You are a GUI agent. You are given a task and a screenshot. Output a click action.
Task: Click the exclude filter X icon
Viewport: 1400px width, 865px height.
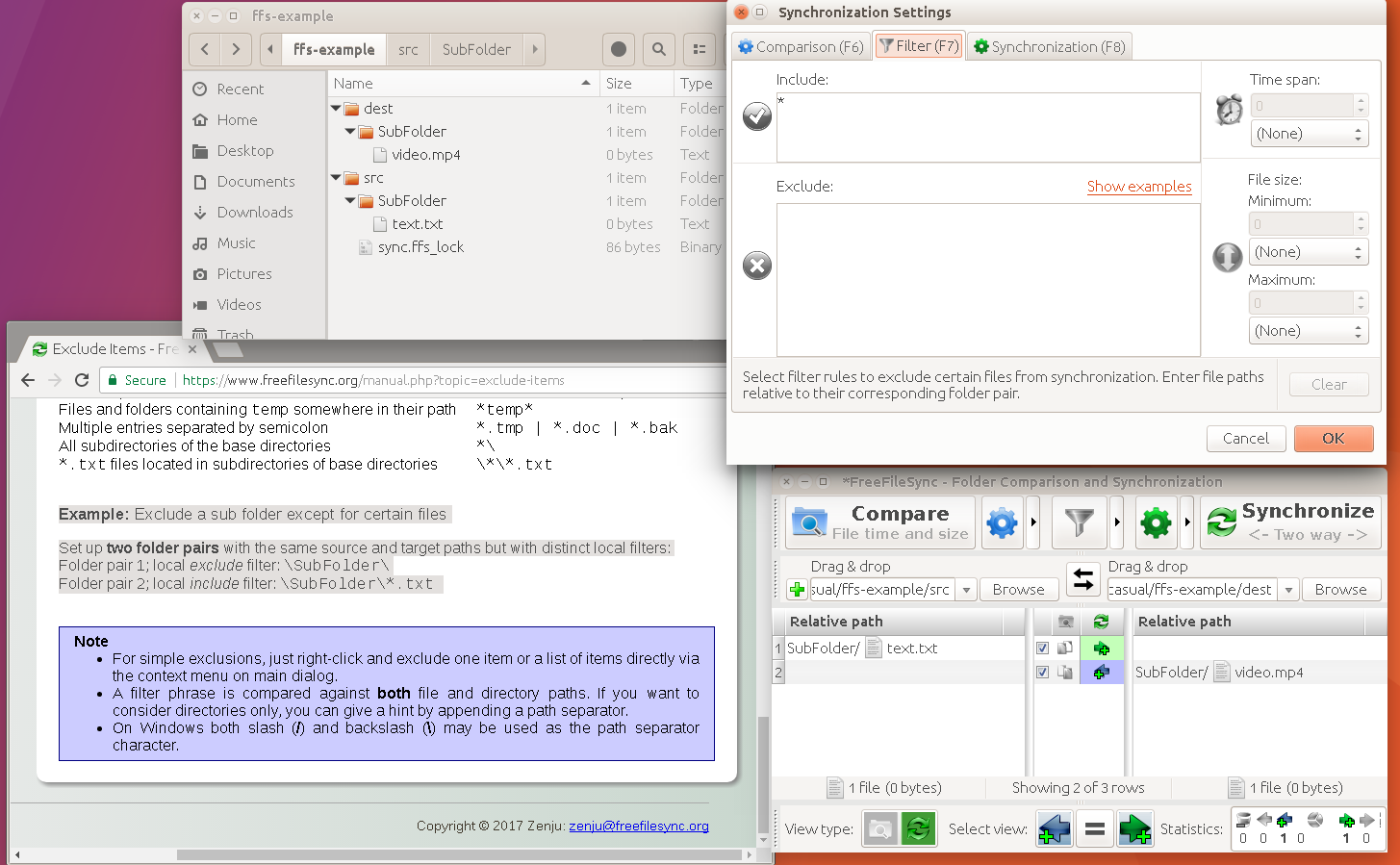point(757,266)
